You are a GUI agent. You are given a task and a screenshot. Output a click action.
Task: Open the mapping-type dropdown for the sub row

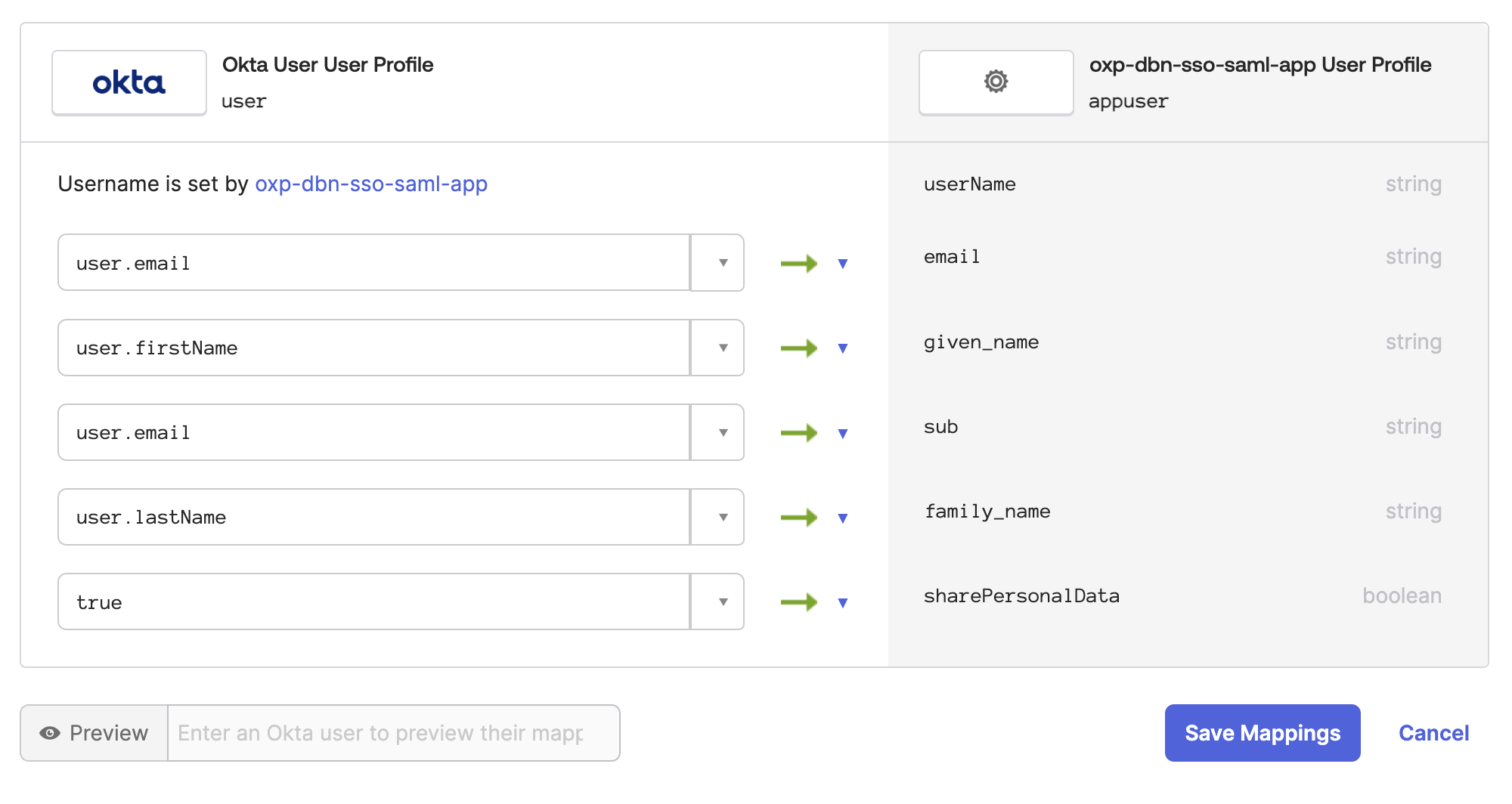coord(843,433)
